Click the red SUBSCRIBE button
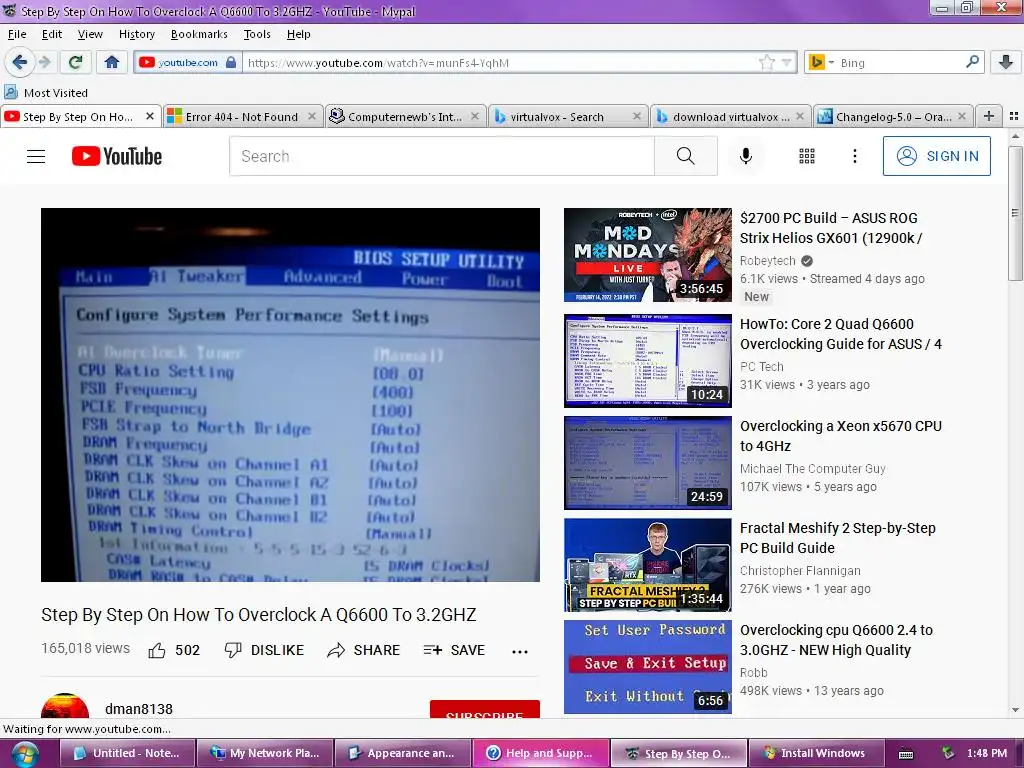1024x768 pixels. pyautogui.click(x=485, y=709)
